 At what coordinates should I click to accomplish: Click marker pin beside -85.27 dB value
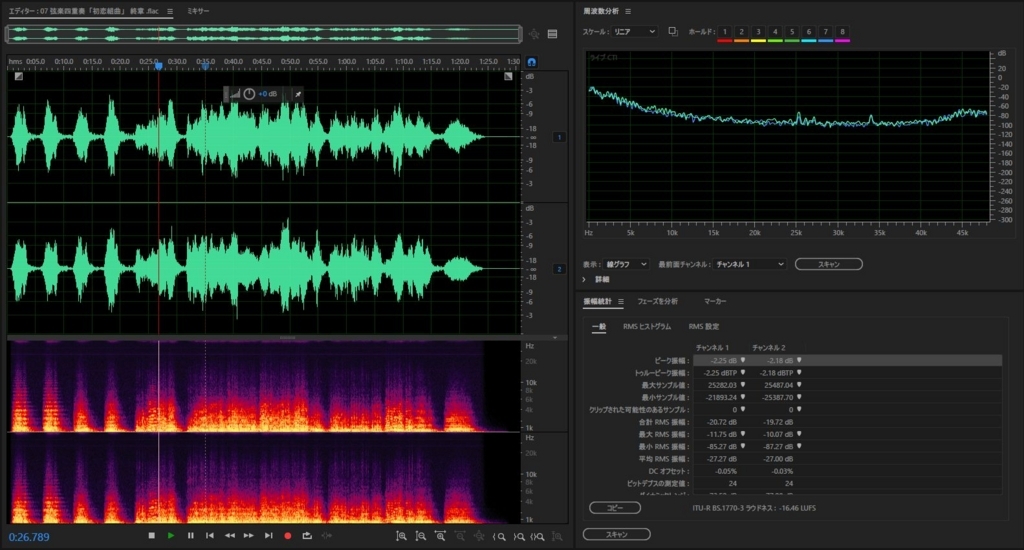click(743, 446)
